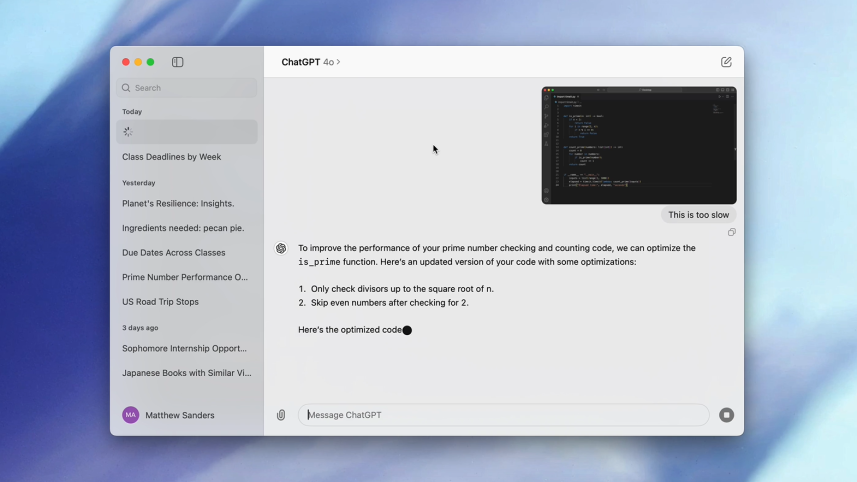
Task: Open the ChatGPT 4o model dropdown
Action: (x=311, y=62)
